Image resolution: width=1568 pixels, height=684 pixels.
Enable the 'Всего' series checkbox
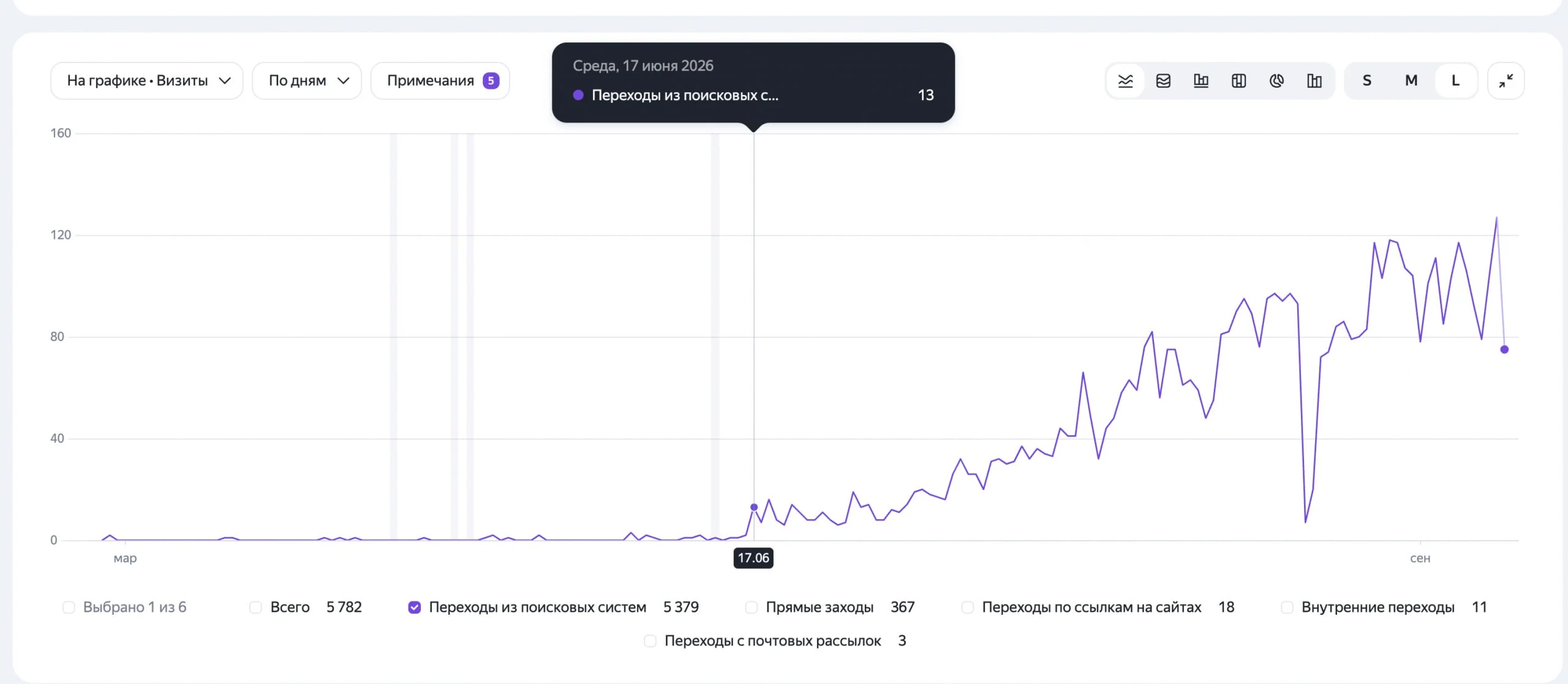tap(255, 607)
